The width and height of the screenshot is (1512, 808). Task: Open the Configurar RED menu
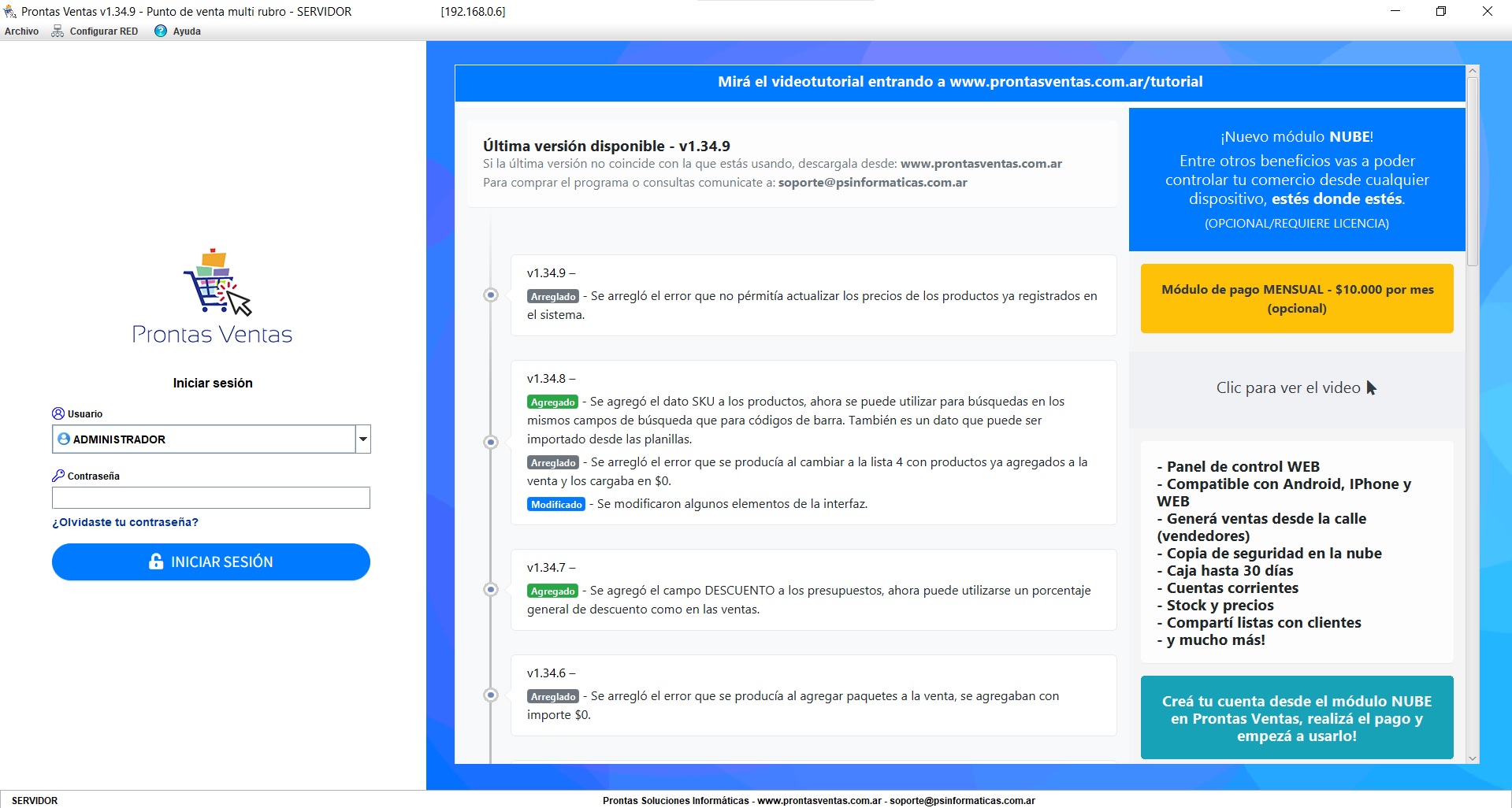[x=95, y=32]
